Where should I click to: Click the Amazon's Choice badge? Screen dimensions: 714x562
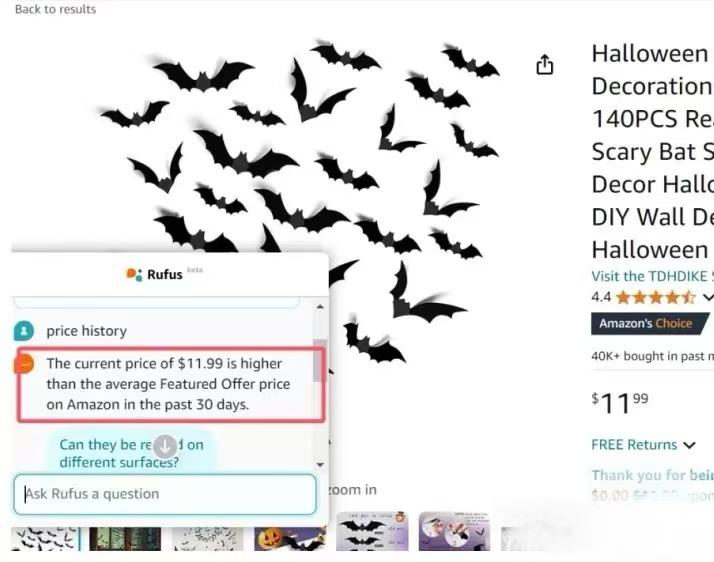point(649,324)
